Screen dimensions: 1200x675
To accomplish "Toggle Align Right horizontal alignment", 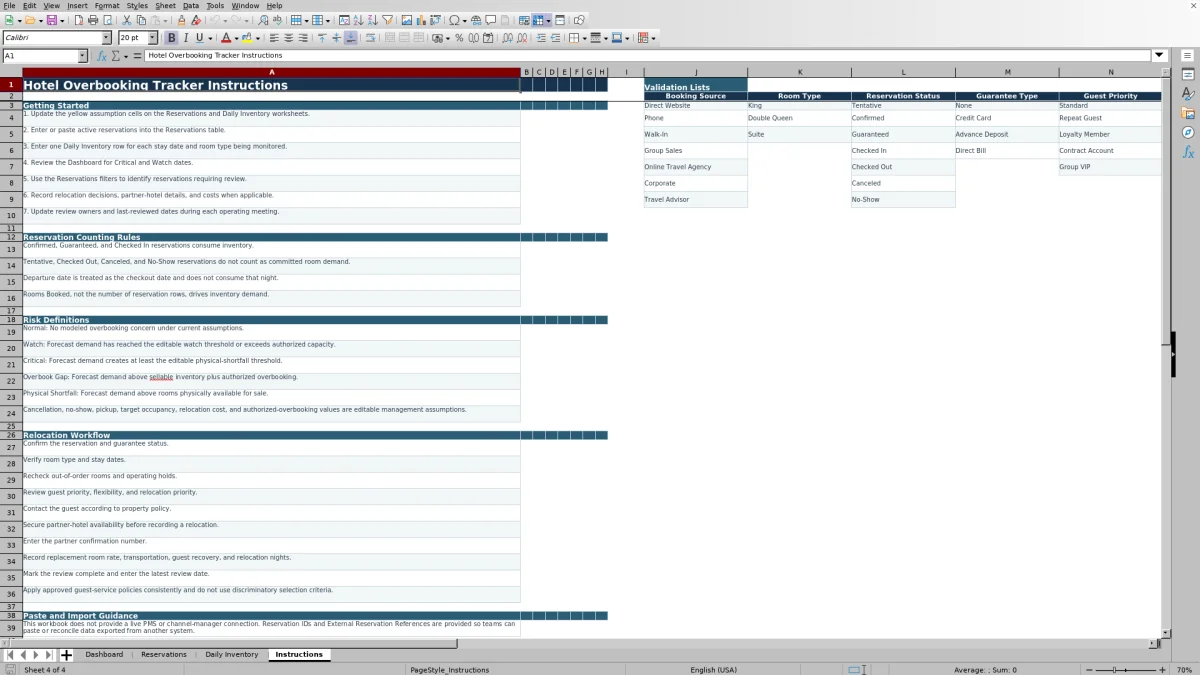I will click(x=302, y=38).
